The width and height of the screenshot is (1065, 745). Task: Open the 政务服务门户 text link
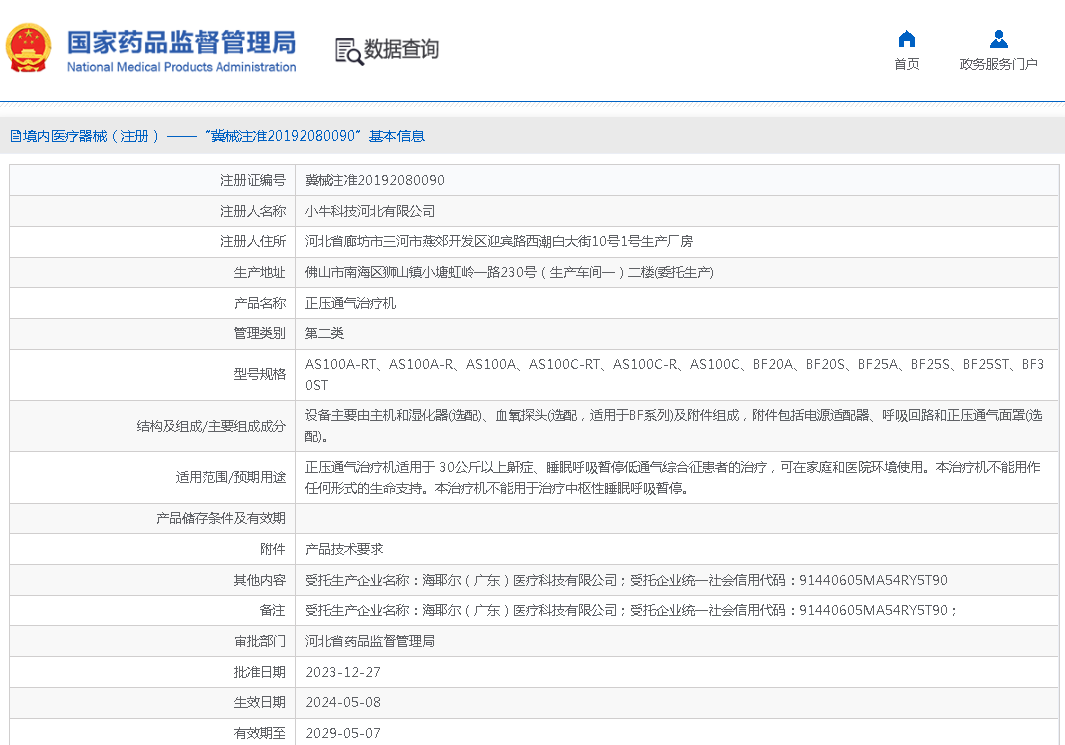click(x=998, y=64)
